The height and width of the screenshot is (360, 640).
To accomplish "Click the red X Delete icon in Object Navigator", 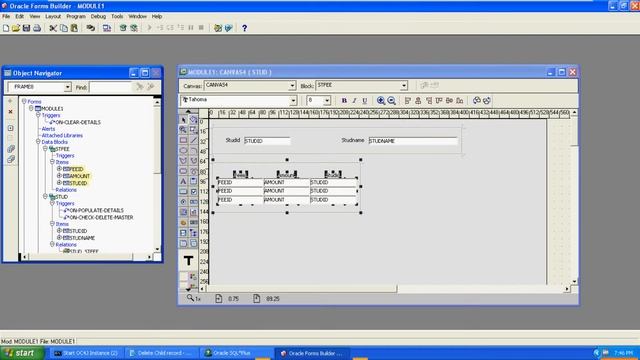I will [11, 112].
